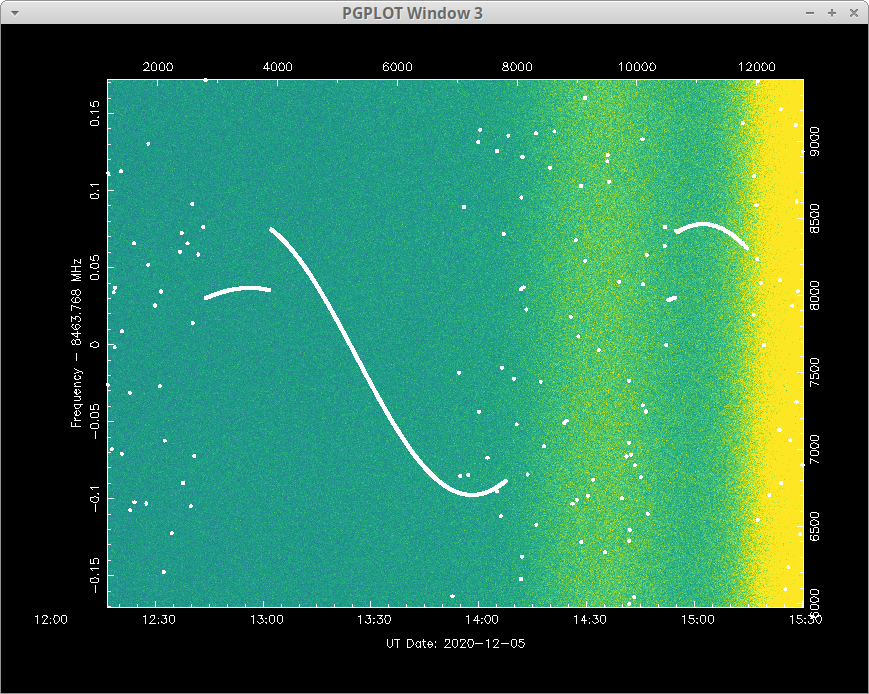
Task: Click the time label 14:00
Action: coord(482,620)
